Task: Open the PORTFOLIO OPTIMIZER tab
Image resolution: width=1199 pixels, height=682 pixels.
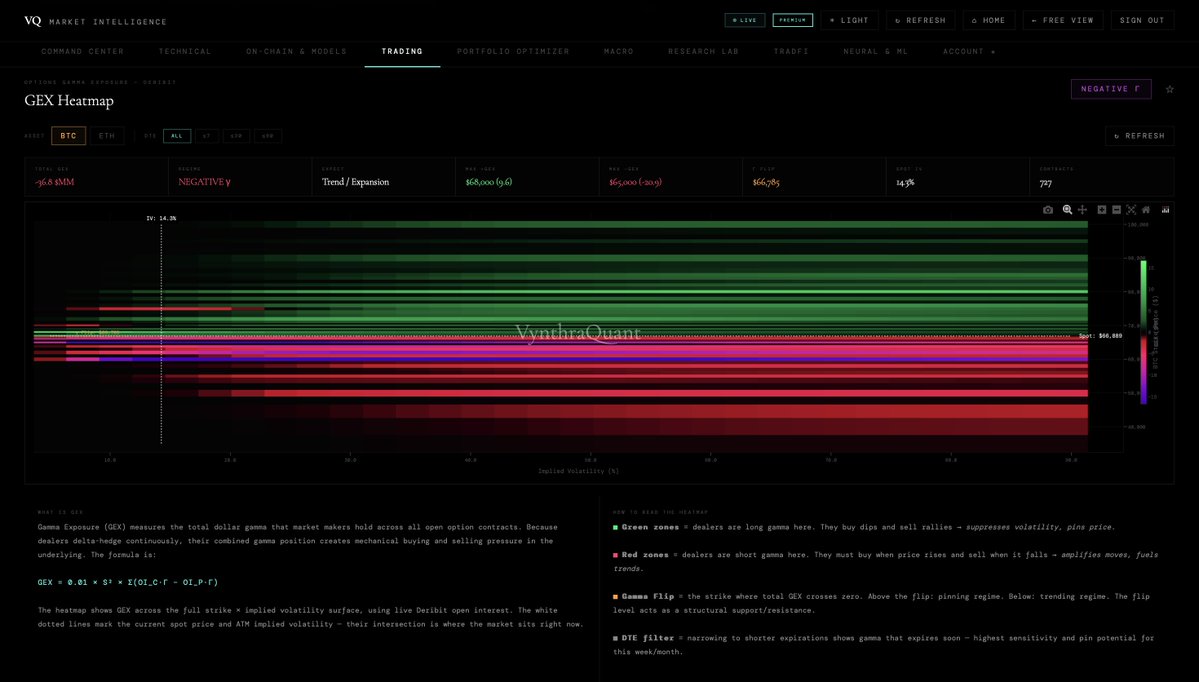Action: click(x=513, y=51)
